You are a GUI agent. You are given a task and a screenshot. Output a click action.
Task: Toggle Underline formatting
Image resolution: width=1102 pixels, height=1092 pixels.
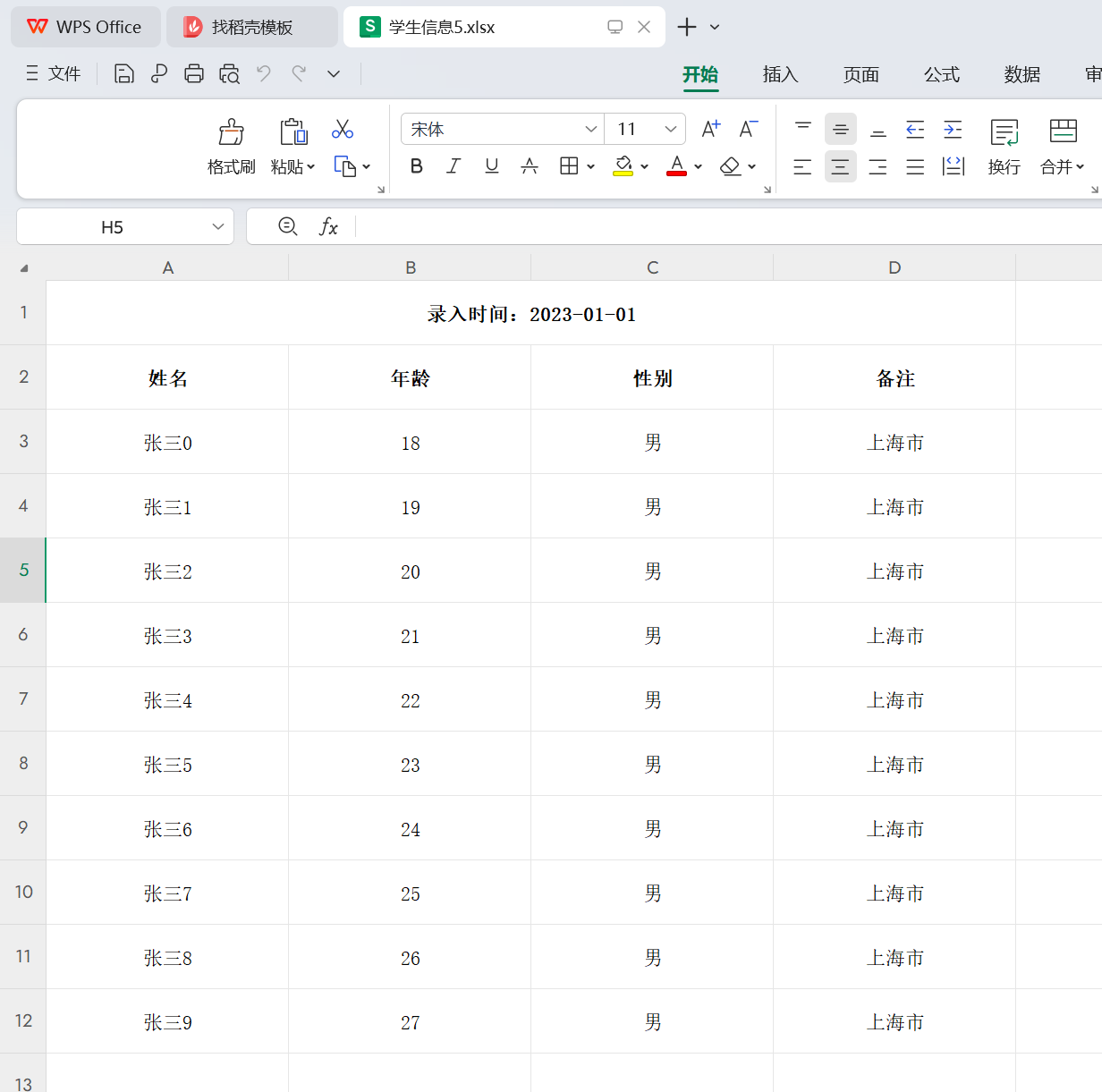[x=491, y=166]
